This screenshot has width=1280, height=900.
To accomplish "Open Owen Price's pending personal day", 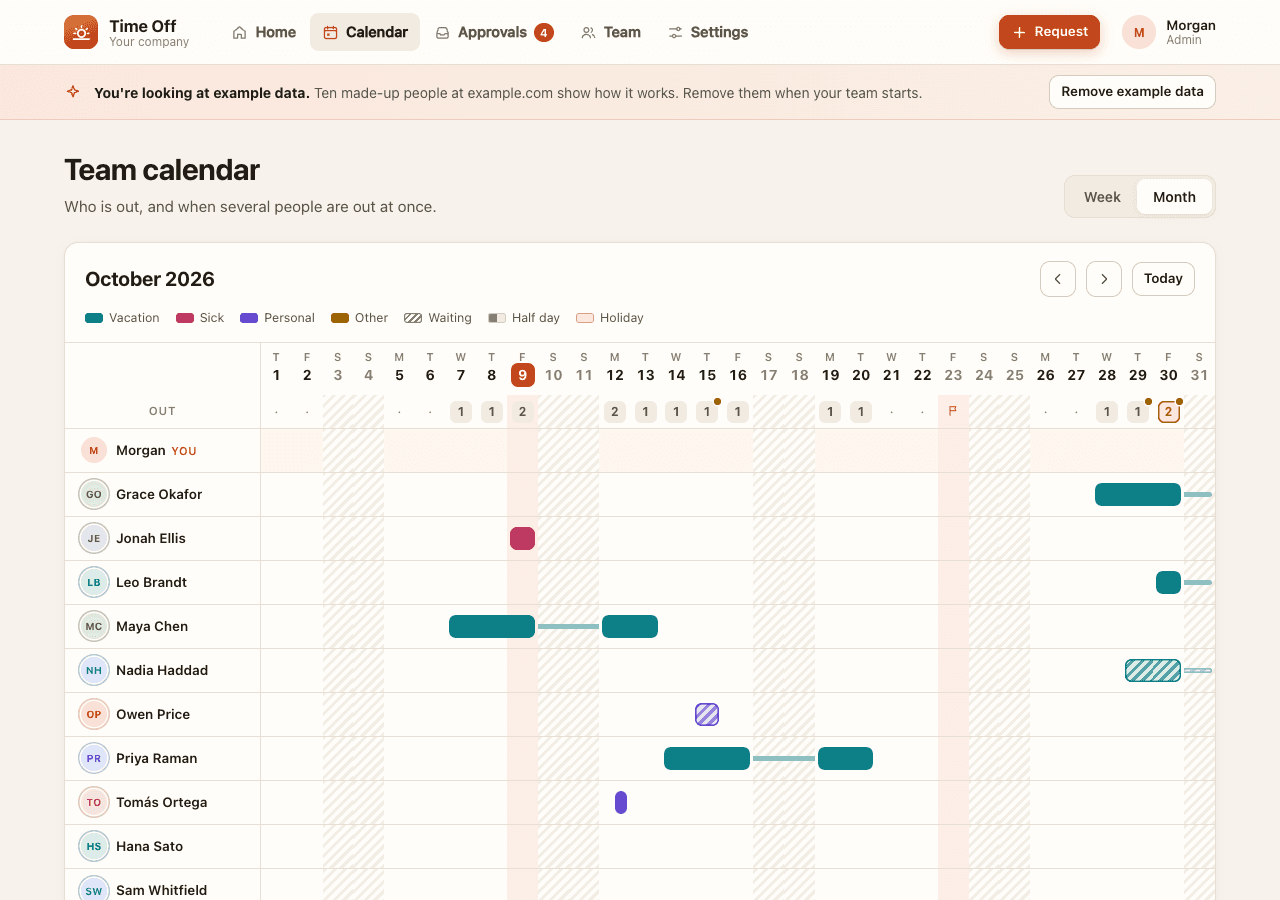I will [x=707, y=714].
